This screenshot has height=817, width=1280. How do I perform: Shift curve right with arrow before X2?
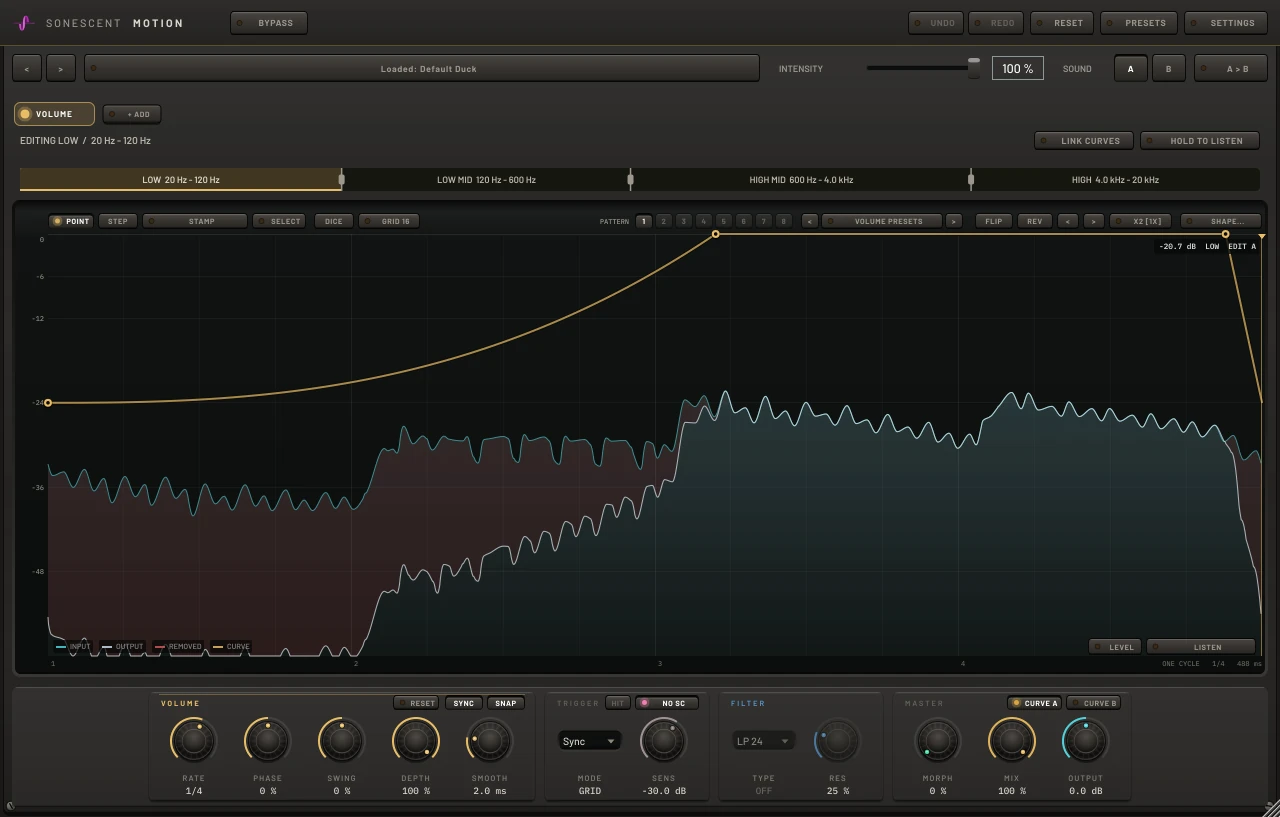pos(1093,221)
